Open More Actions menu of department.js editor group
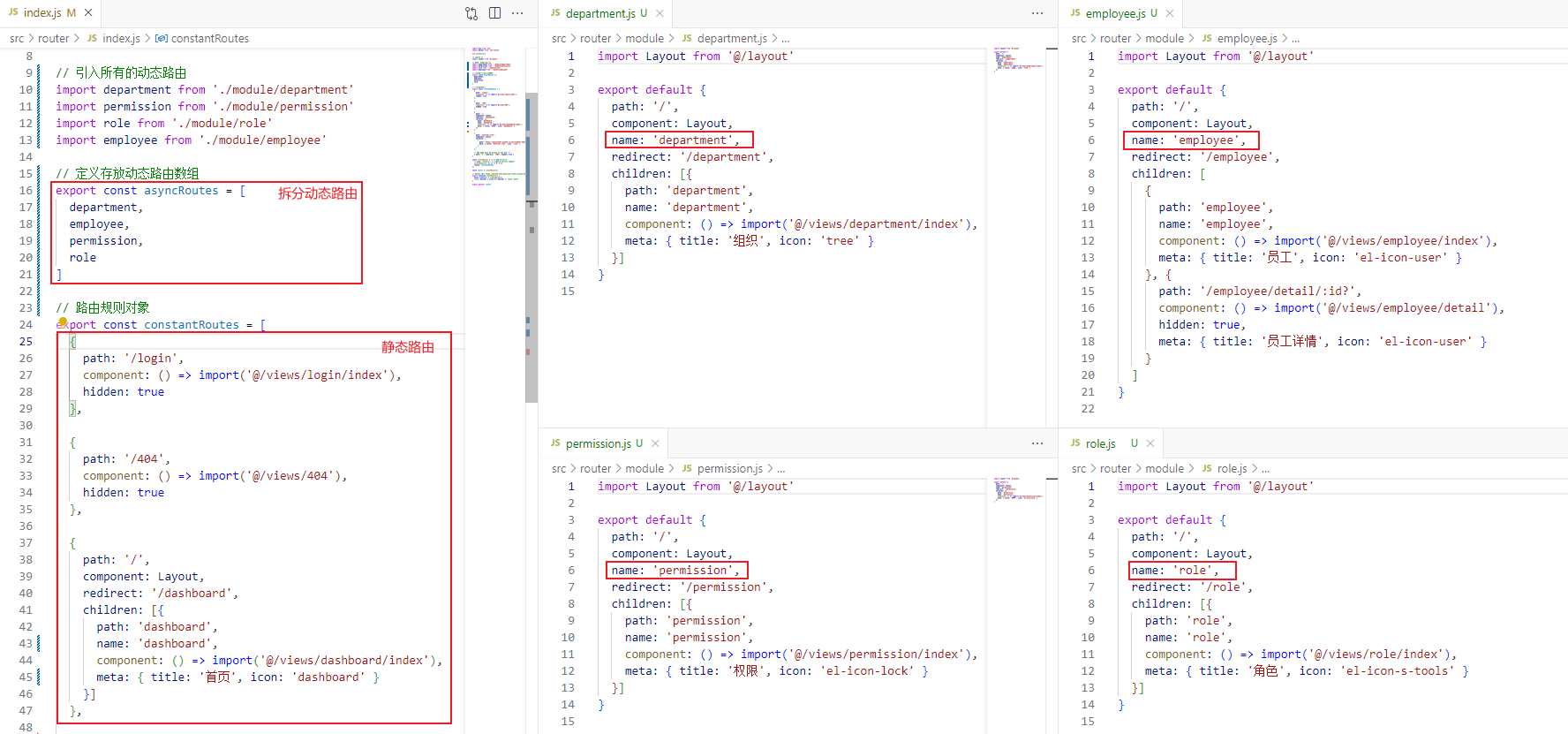The height and width of the screenshot is (734, 1568). [x=1037, y=13]
